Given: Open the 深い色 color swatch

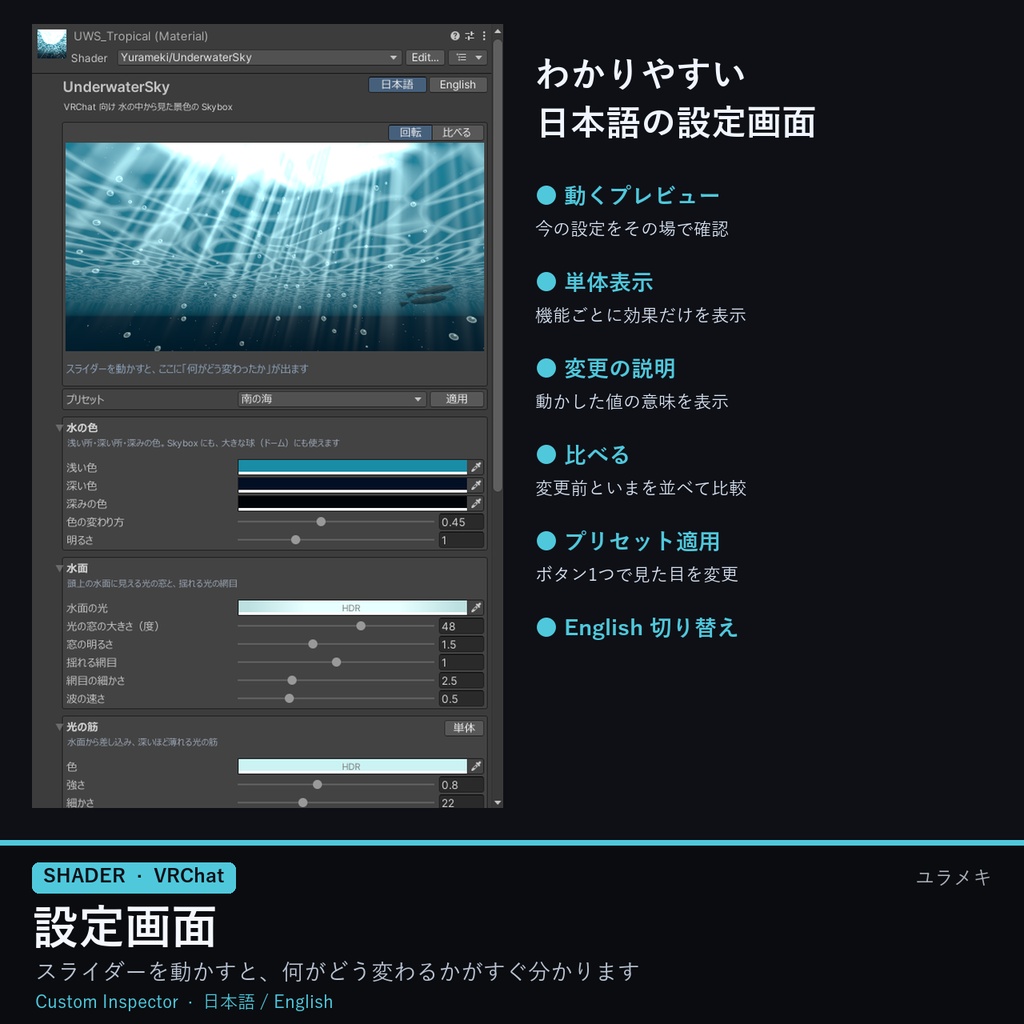Looking at the screenshot, I should 352,485.
